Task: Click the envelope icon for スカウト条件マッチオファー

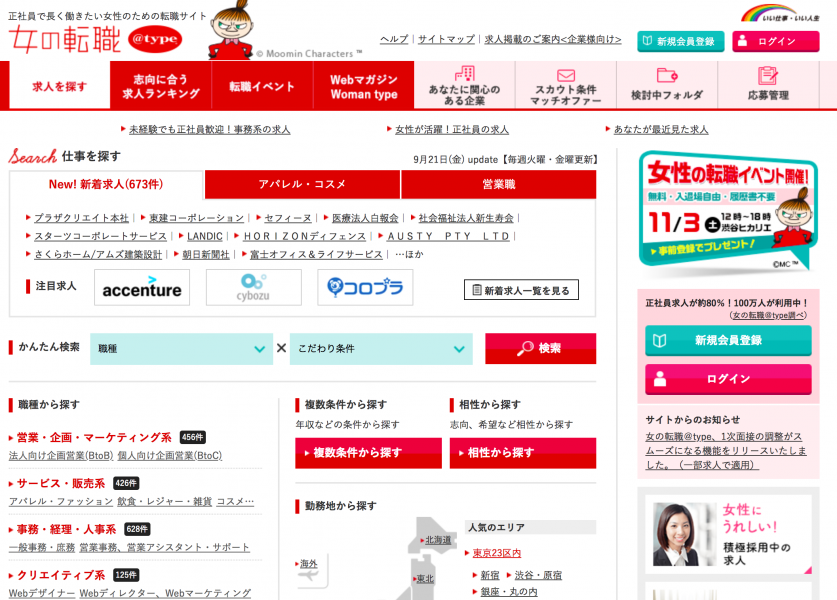Action: (566, 75)
